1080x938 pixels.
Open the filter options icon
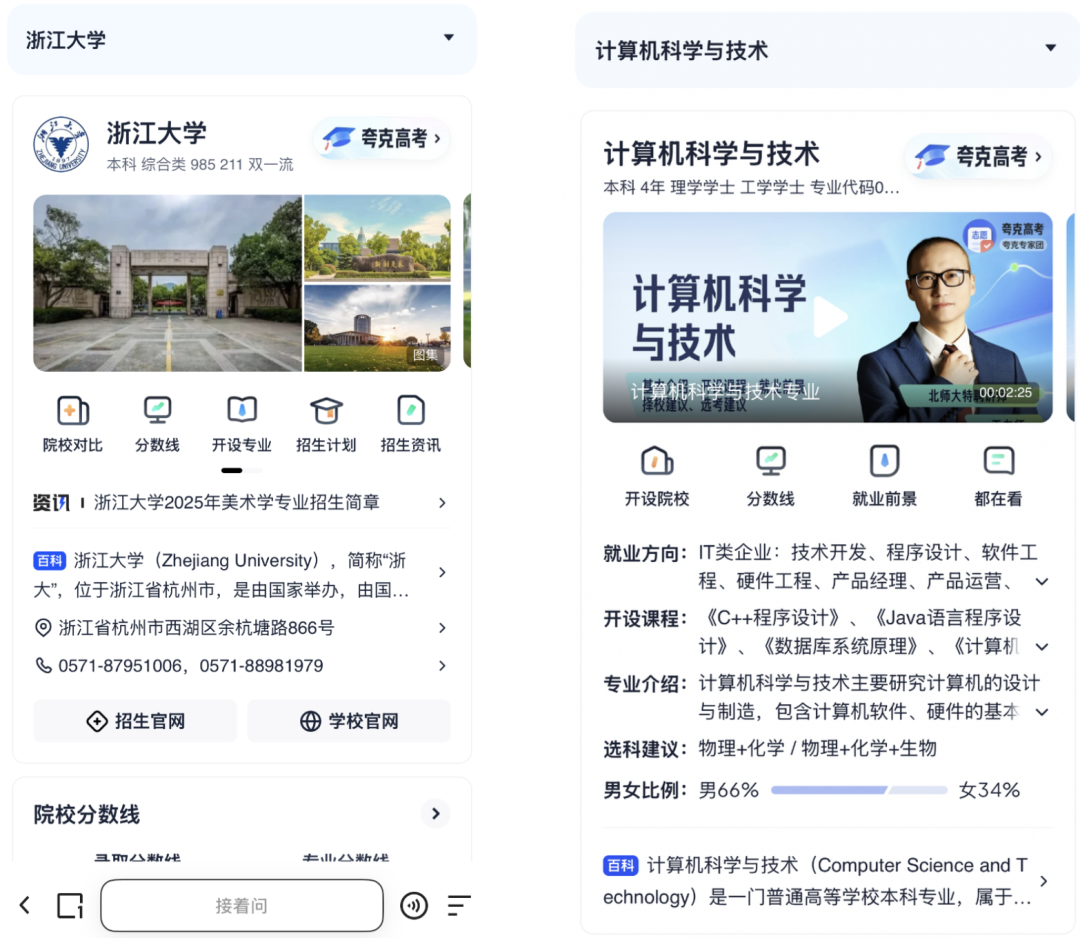click(x=458, y=905)
